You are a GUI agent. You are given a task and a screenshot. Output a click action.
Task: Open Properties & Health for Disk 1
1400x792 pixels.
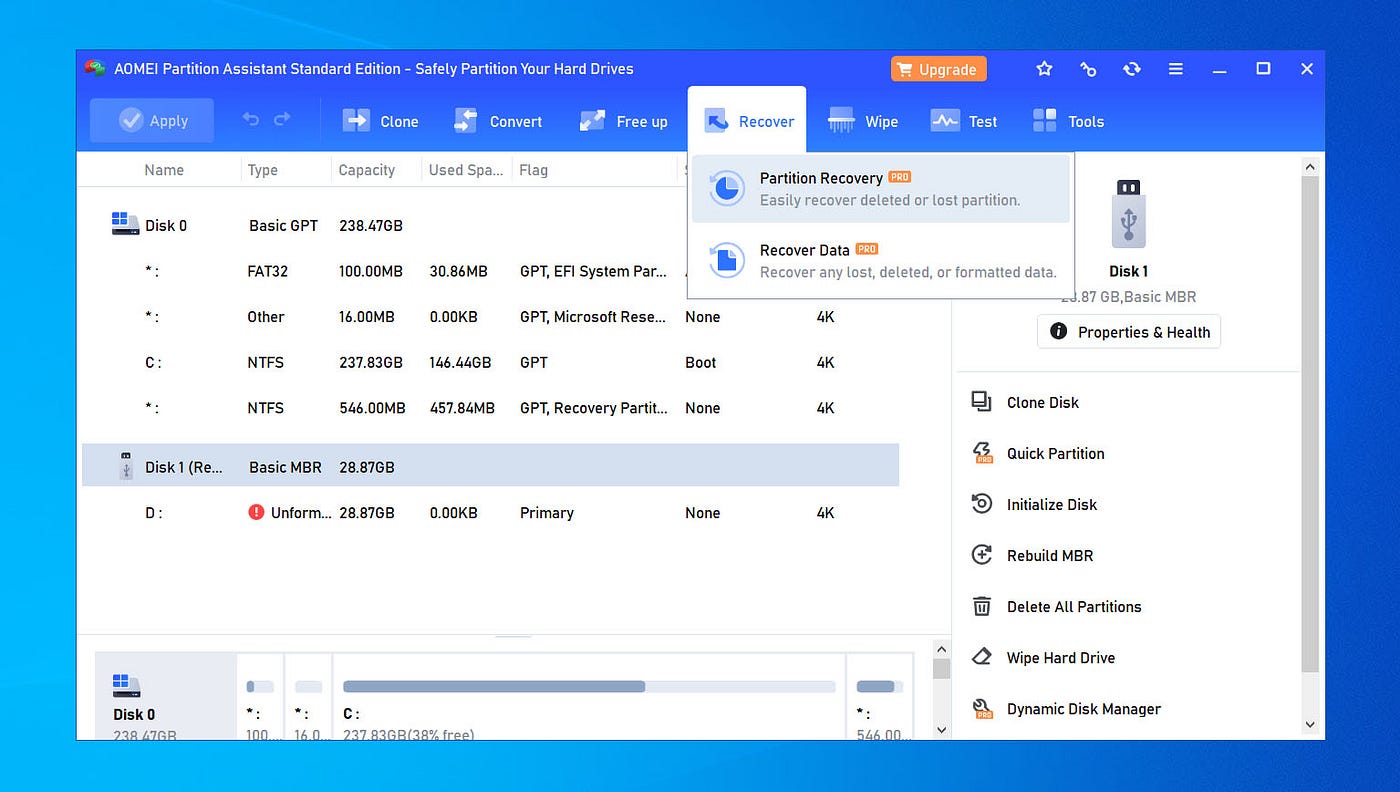click(1129, 332)
